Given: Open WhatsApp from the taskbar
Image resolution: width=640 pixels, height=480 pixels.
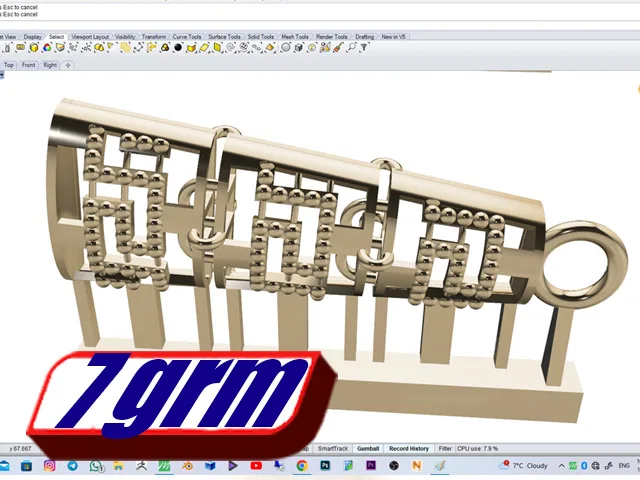Looking at the screenshot, I should tap(96, 466).
